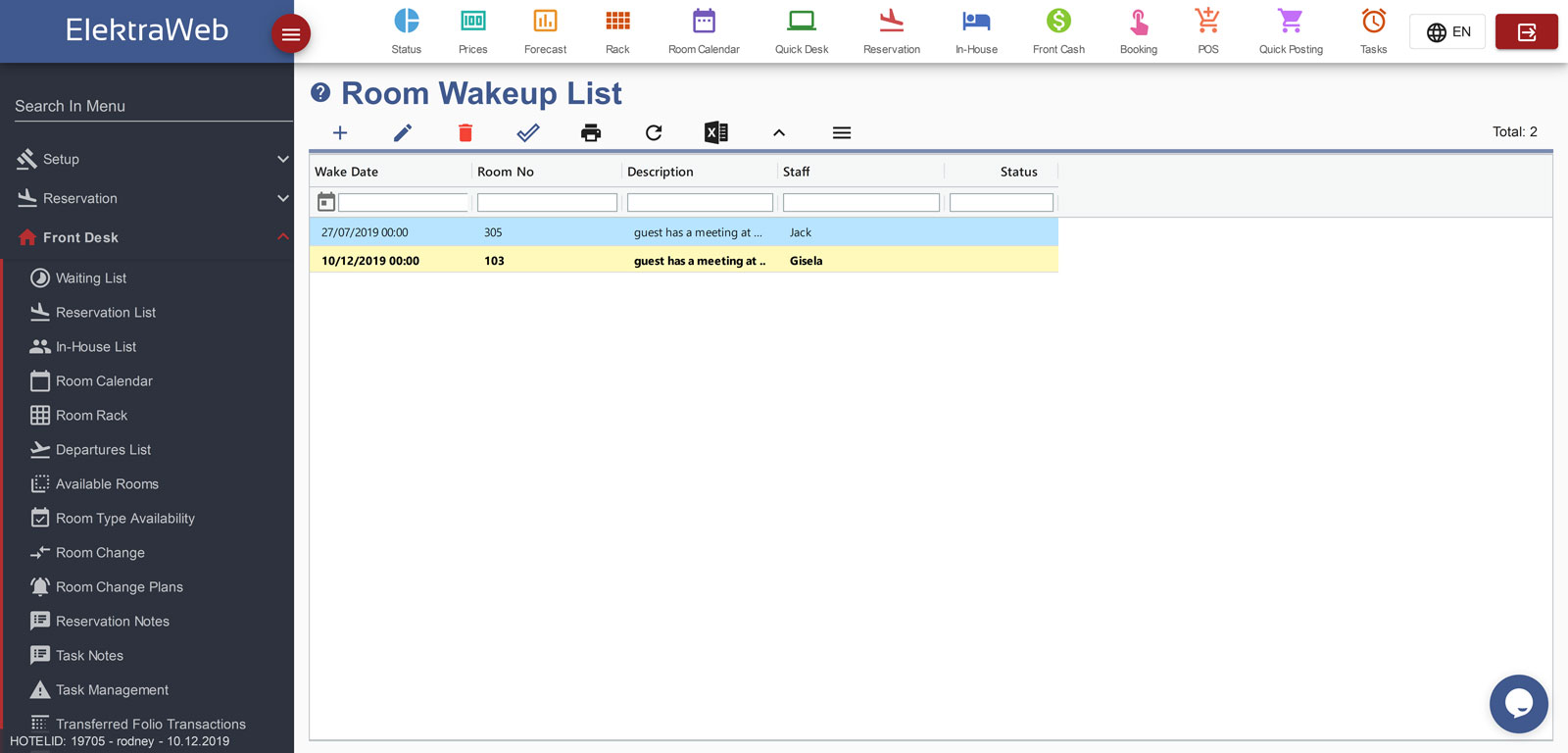Expand the Setup menu
This screenshot has height=753, width=1568.
coord(147,159)
